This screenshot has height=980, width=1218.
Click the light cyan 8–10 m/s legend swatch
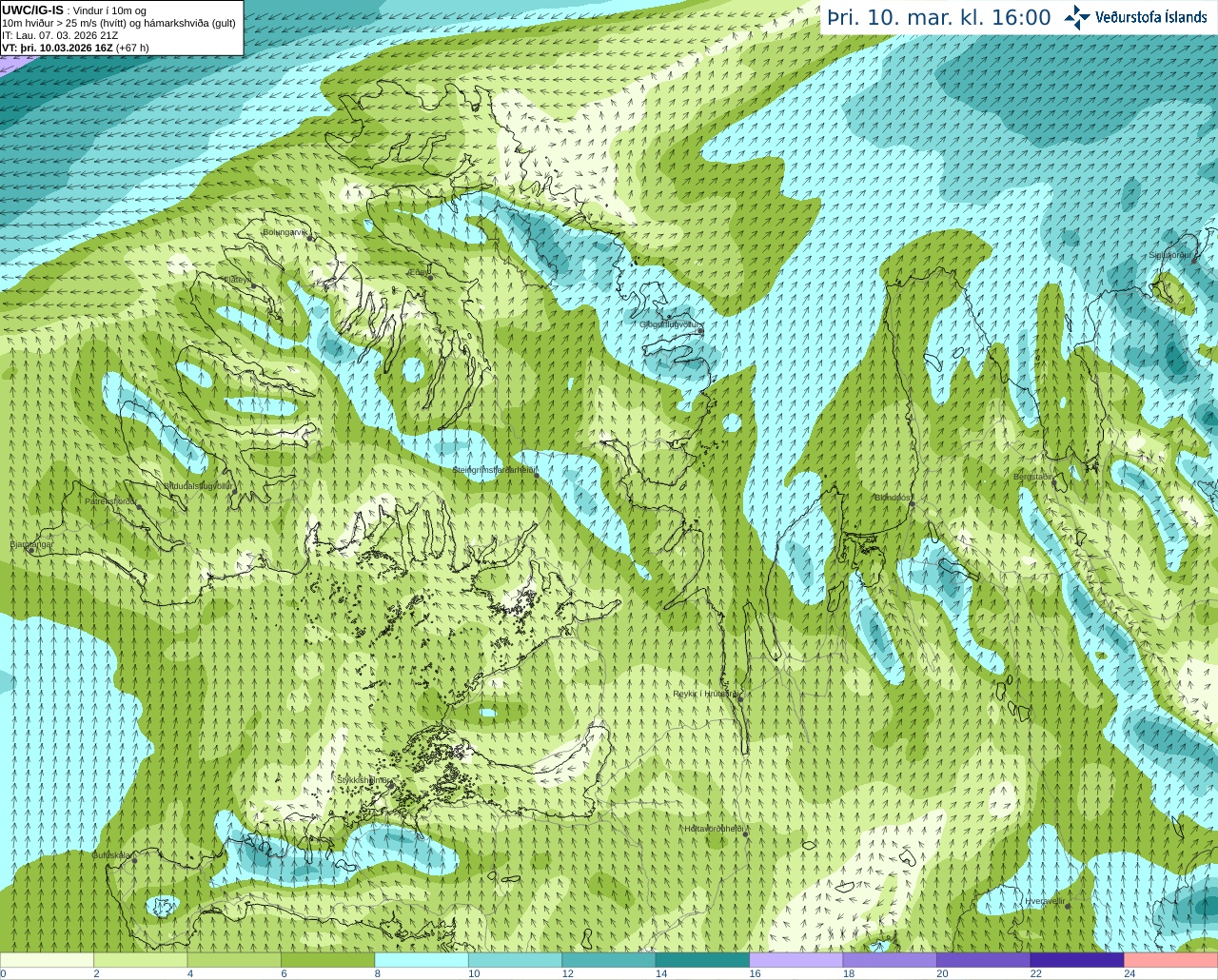422,960
